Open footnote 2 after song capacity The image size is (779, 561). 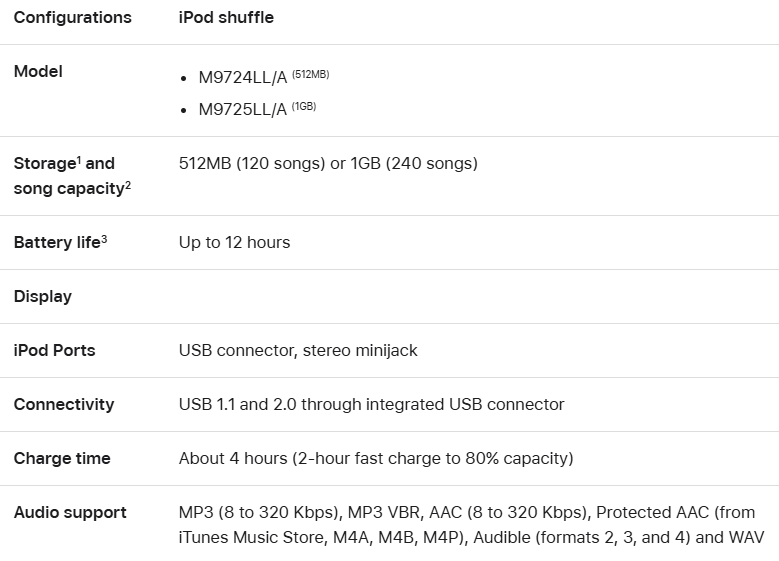(x=128, y=184)
